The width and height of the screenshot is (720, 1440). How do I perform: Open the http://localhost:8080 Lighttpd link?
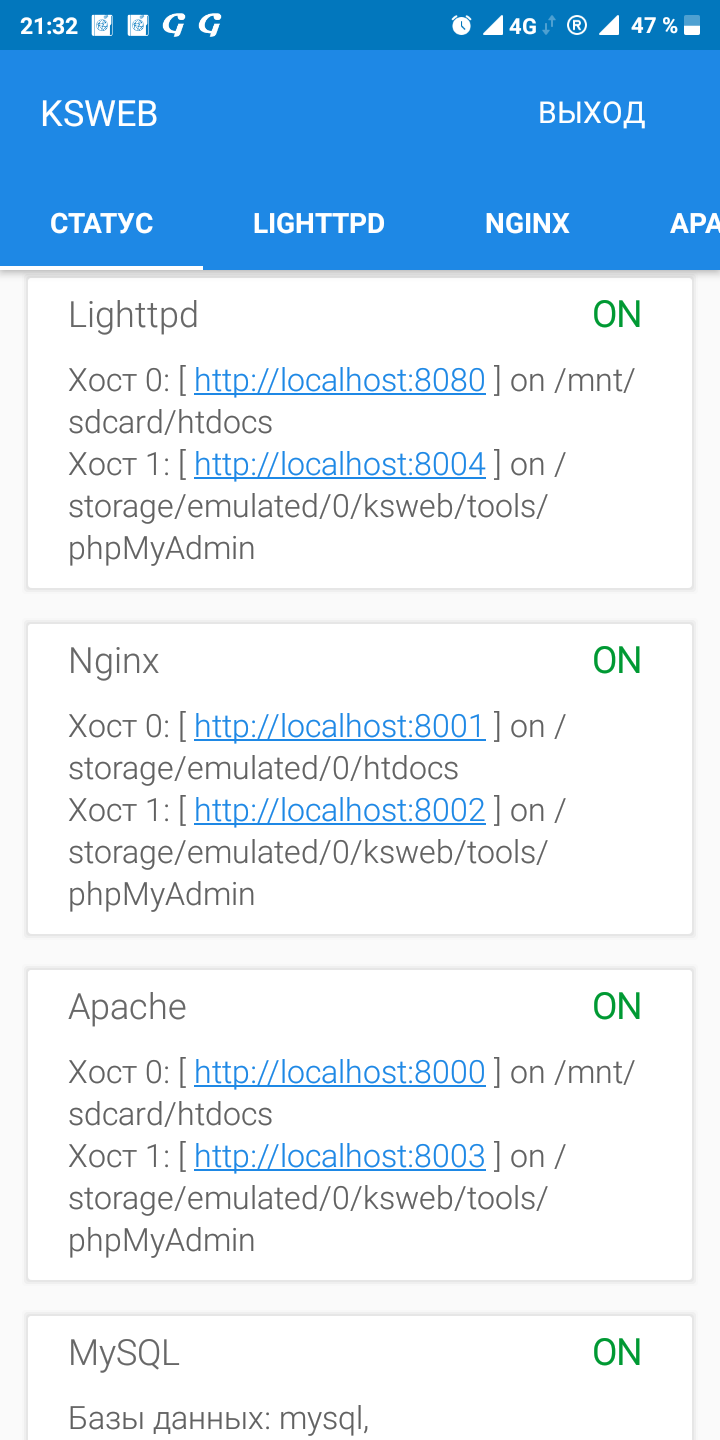pos(339,380)
